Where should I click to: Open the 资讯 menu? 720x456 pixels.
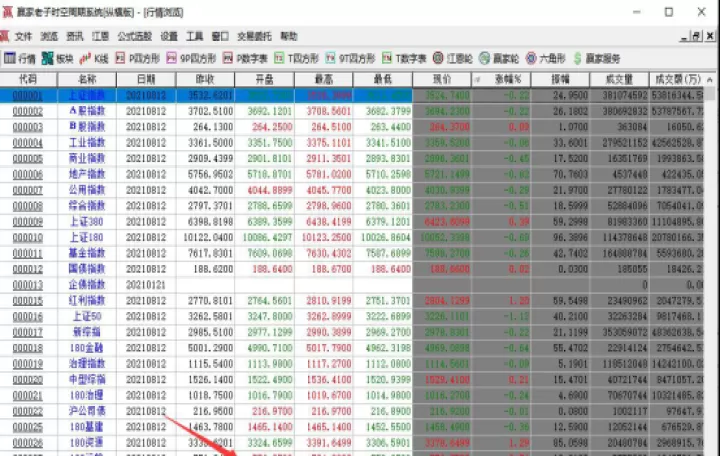(75, 36)
